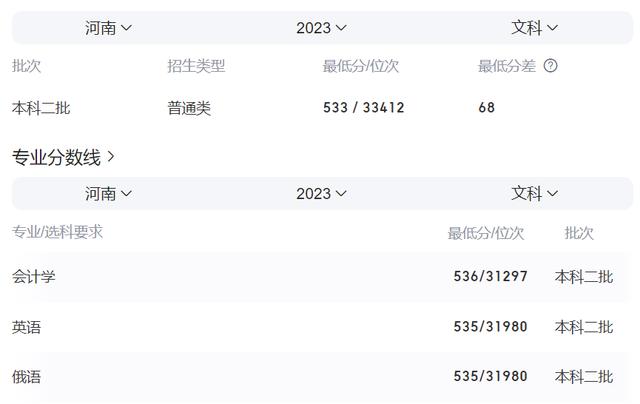Viewport: 640px width, 404px height.
Task: Open the 专业分数线 section via its arrow
Action: point(111,156)
